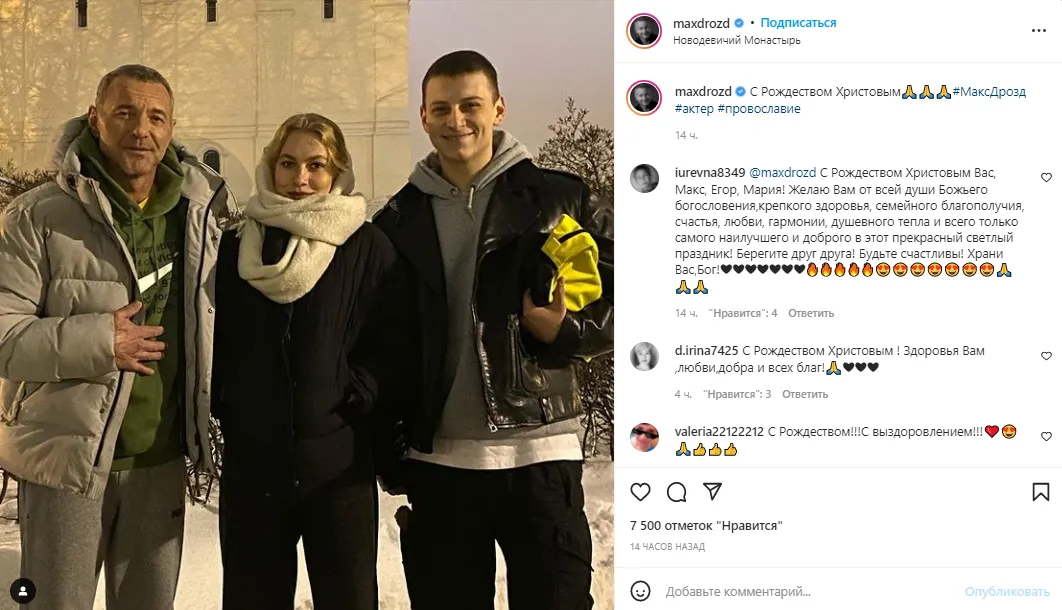Reply to d.irina7425's comment
Image resolution: width=1062 pixels, height=610 pixels.
coord(805,394)
